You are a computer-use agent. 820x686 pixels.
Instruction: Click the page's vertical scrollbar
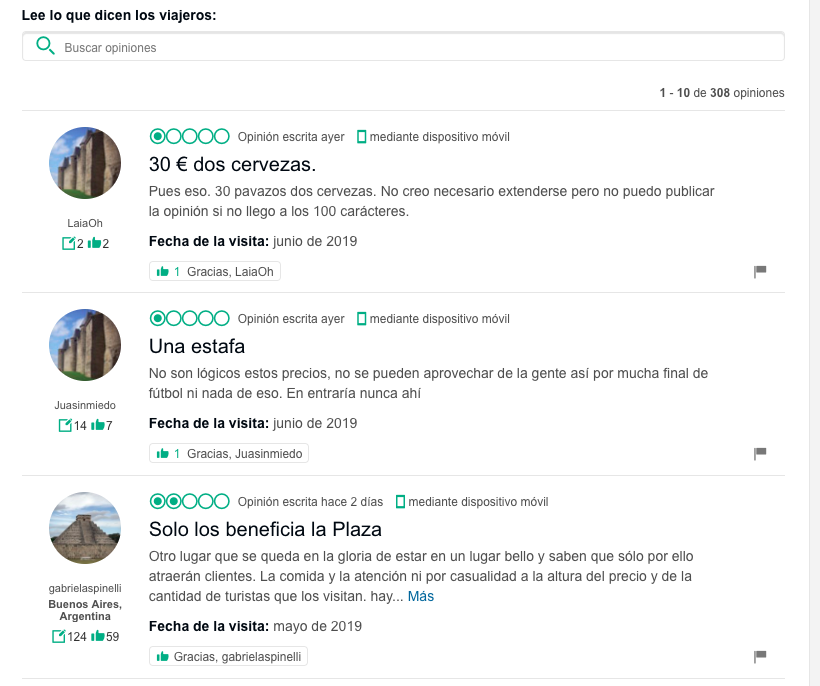pyautogui.click(x=815, y=343)
